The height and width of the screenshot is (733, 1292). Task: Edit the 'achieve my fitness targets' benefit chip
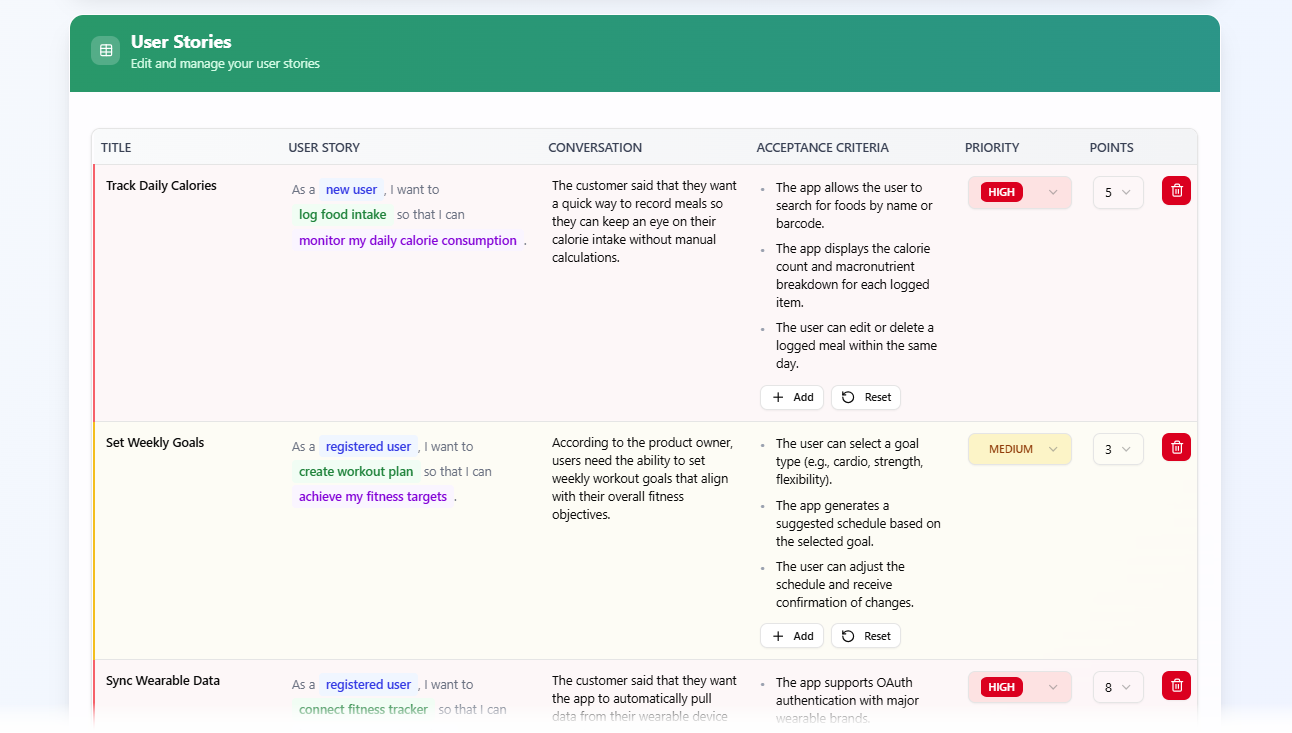point(373,497)
